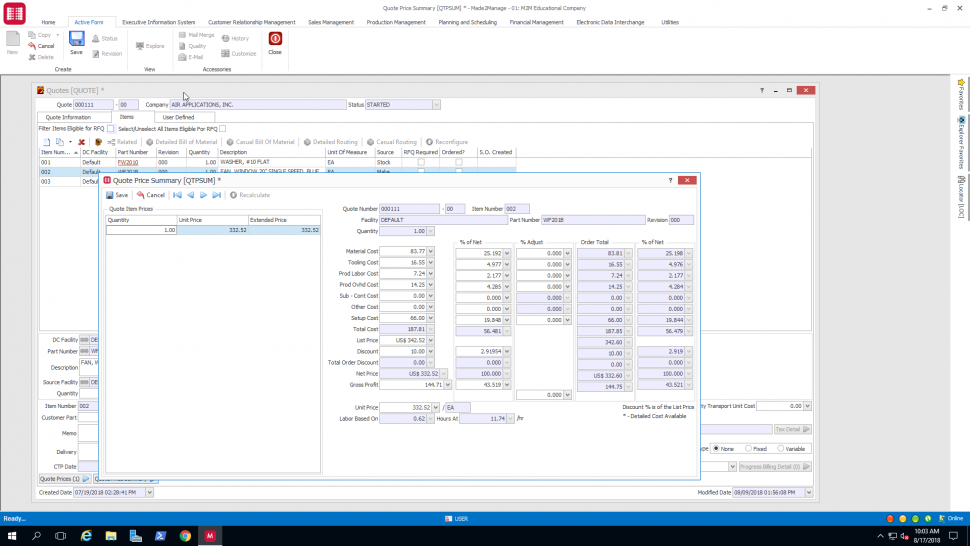The height and width of the screenshot is (546, 970).
Task: Open the Status dropdown showing STARTED
Action: [x=436, y=105]
